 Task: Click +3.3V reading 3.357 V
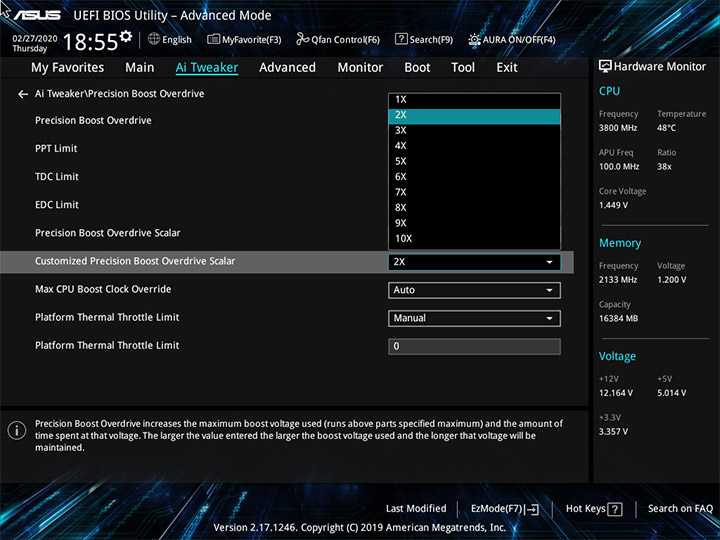tap(613, 432)
